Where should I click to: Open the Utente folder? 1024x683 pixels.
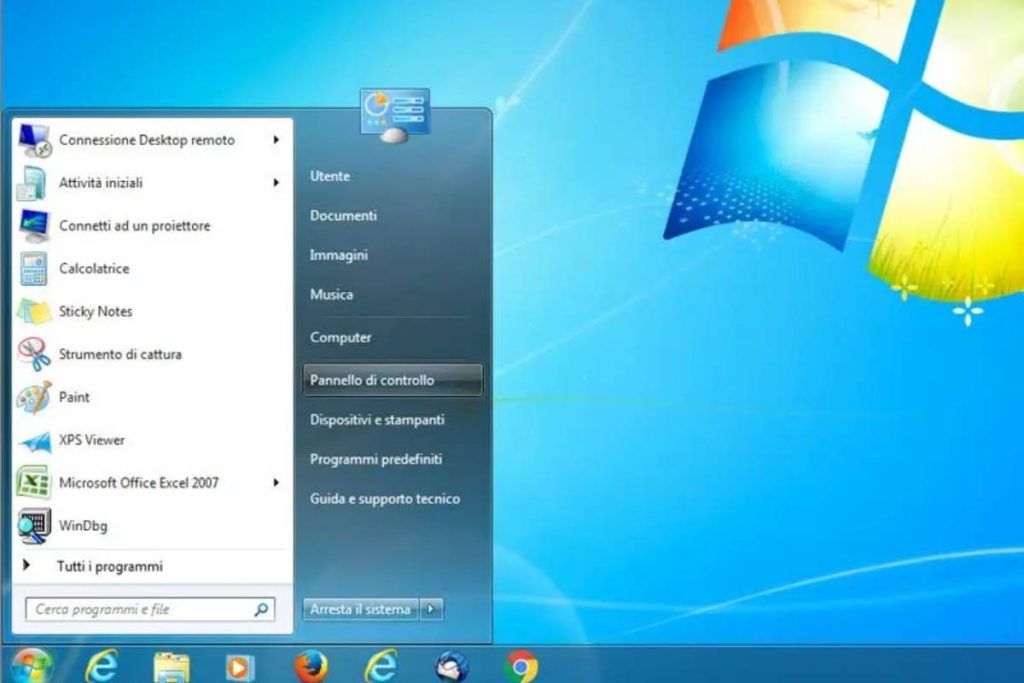tap(330, 176)
